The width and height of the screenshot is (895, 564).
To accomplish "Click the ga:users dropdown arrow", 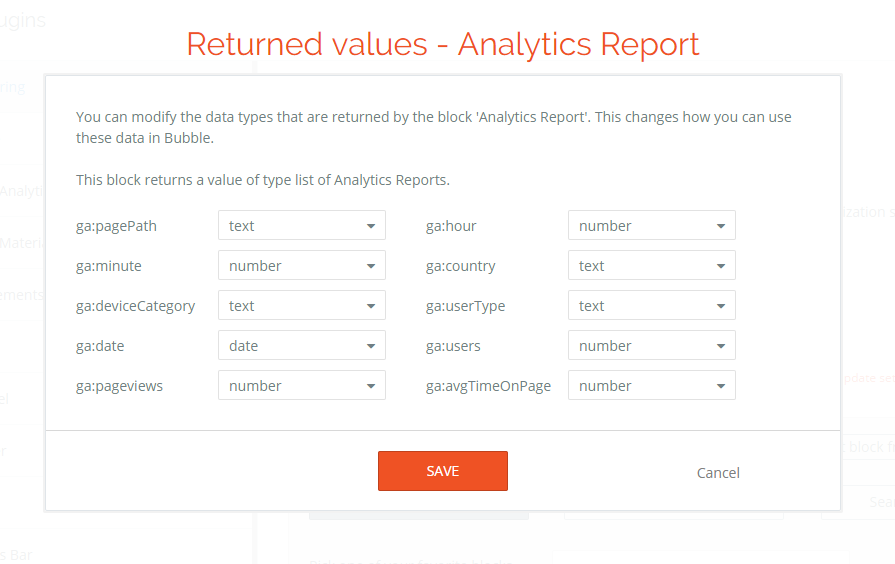I will [x=721, y=346].
